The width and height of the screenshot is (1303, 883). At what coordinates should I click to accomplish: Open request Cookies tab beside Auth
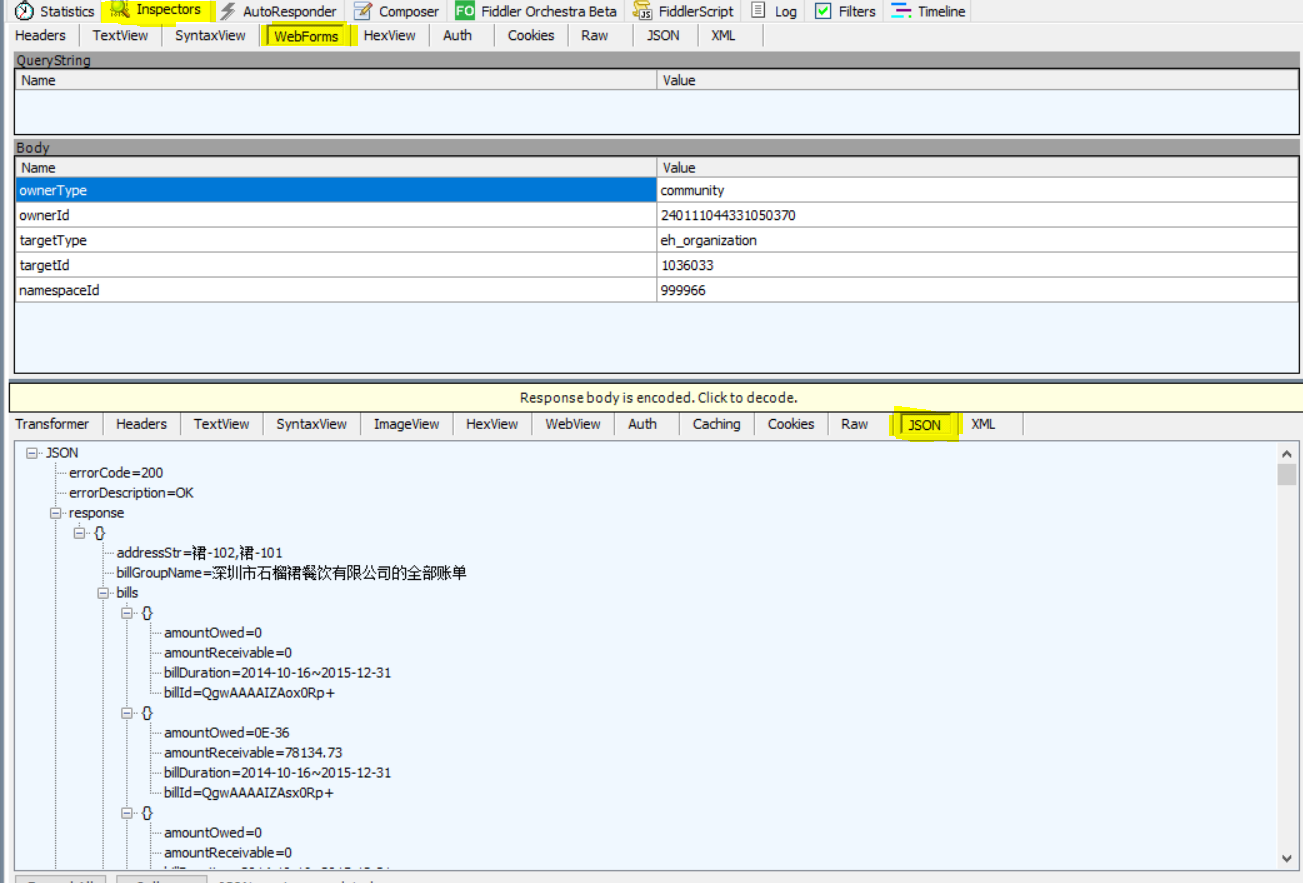(x=531, y=35)
